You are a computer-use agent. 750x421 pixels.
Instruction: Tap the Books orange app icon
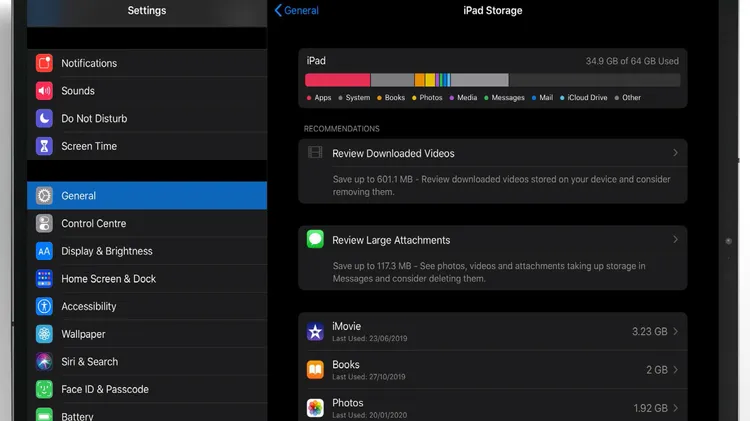[x=315, y=369]
